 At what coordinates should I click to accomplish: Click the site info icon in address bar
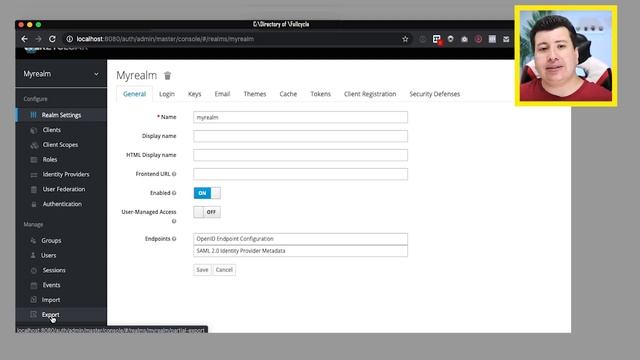coord(69,39)
